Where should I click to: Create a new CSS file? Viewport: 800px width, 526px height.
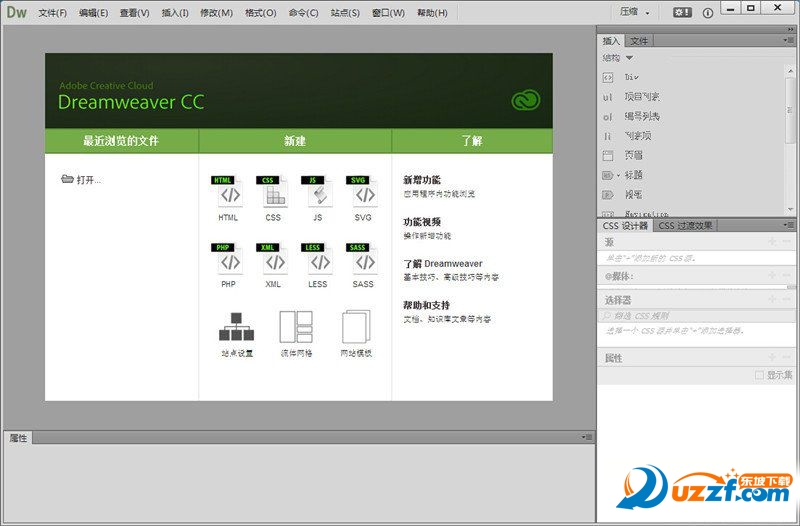click(273, 198)
